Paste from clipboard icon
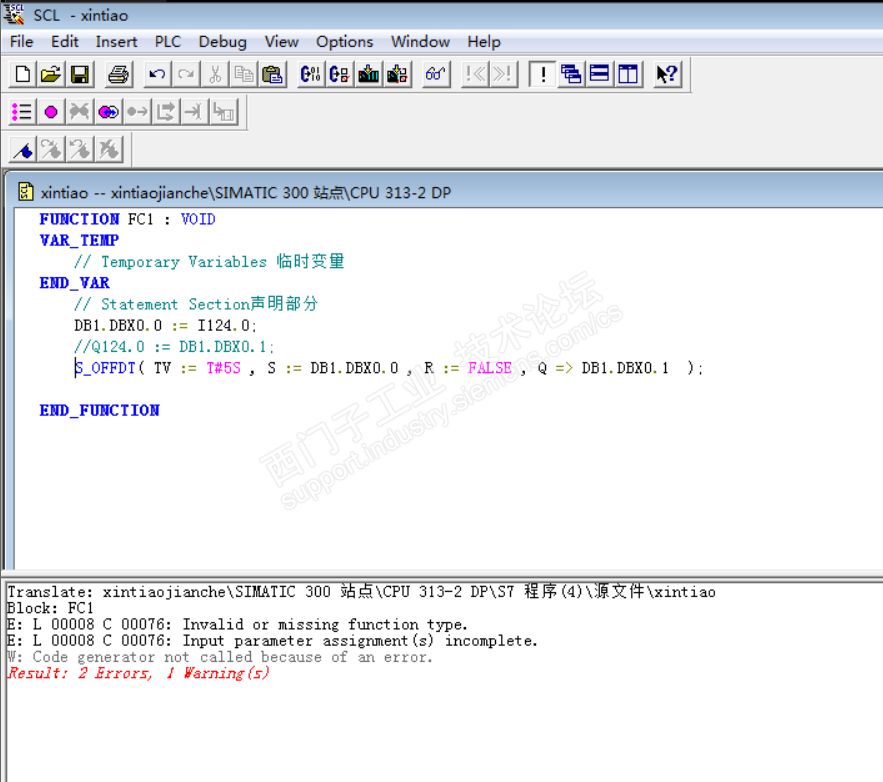 point(272,74)
